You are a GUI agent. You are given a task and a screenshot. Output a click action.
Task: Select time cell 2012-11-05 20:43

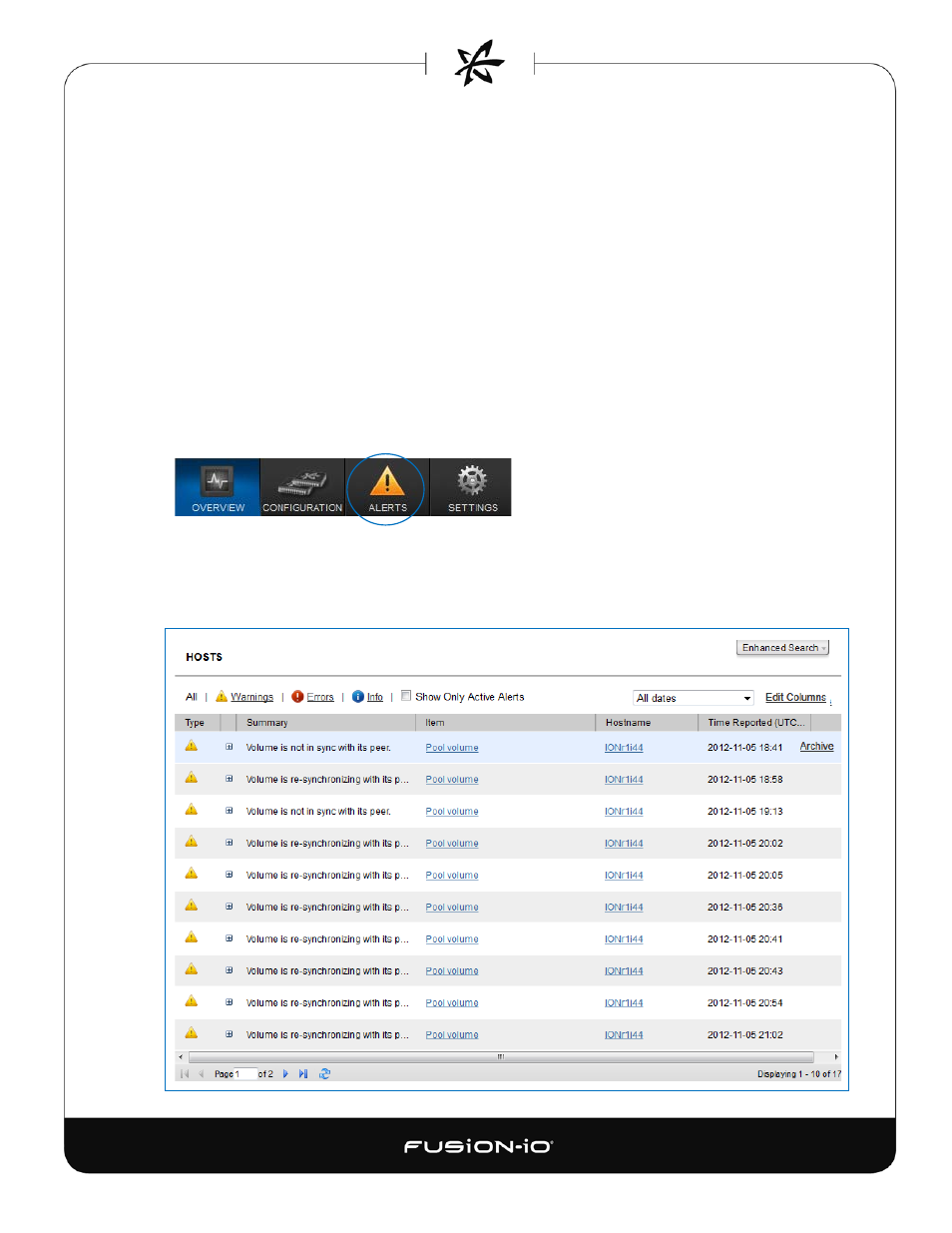coord(745,971)
